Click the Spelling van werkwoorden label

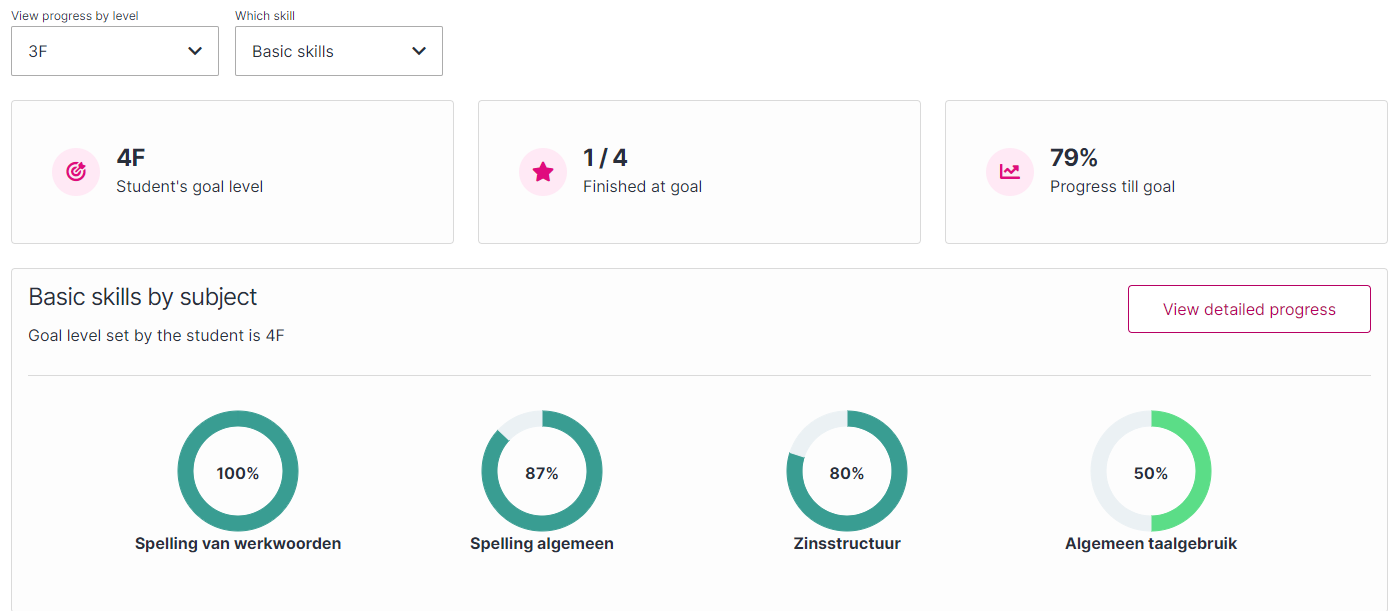pos(238,544)
